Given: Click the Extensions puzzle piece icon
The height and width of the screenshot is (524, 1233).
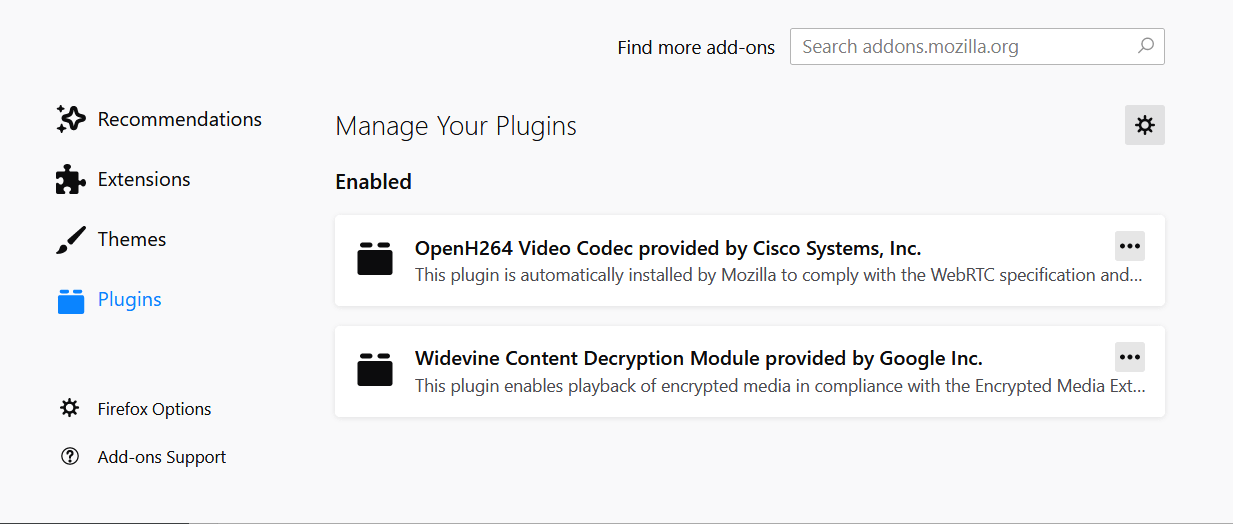Looking at the screenshot, I should tap(71, 180).
